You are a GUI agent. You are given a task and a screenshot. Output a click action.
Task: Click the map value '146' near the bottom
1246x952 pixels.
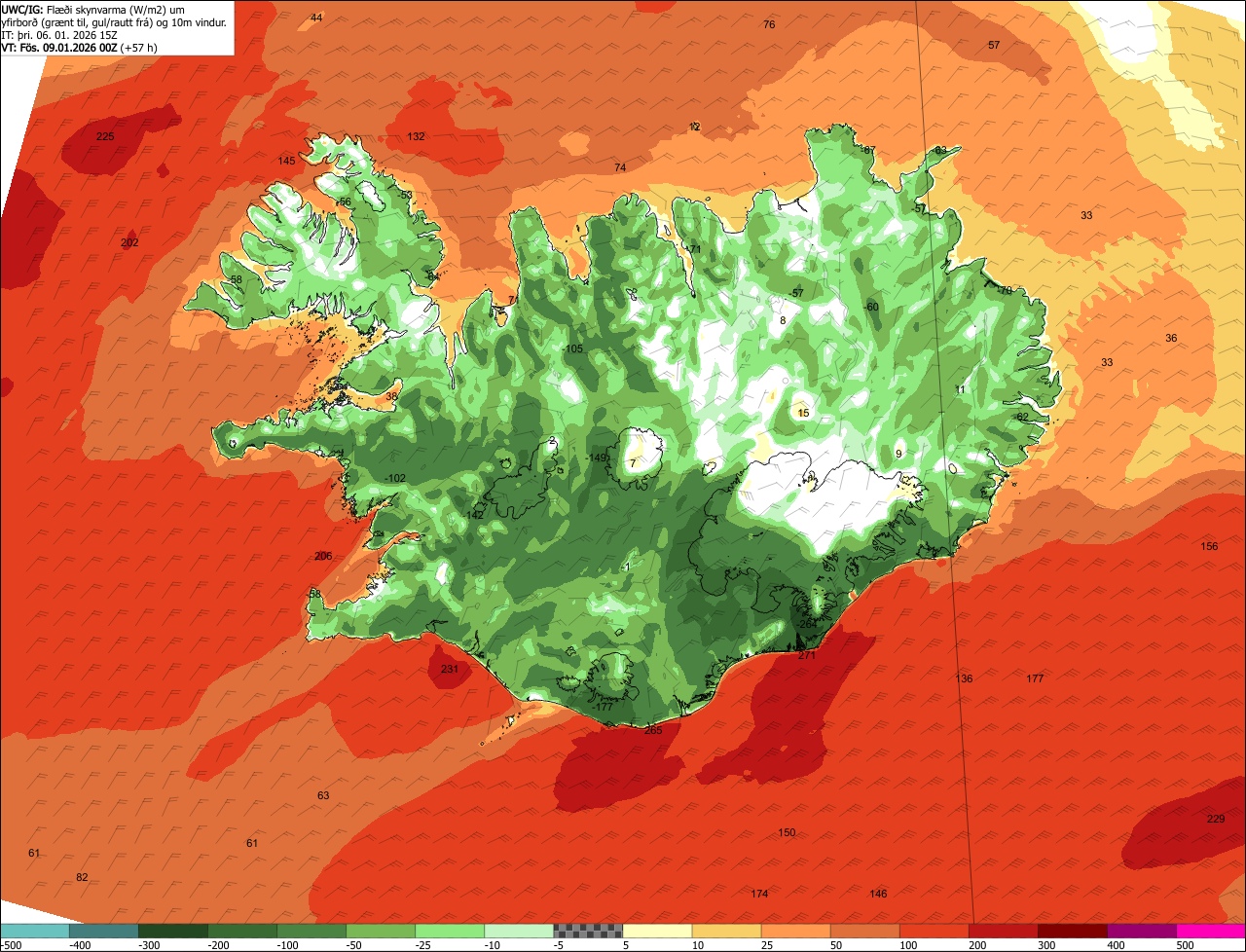click(x=878, y=894)
